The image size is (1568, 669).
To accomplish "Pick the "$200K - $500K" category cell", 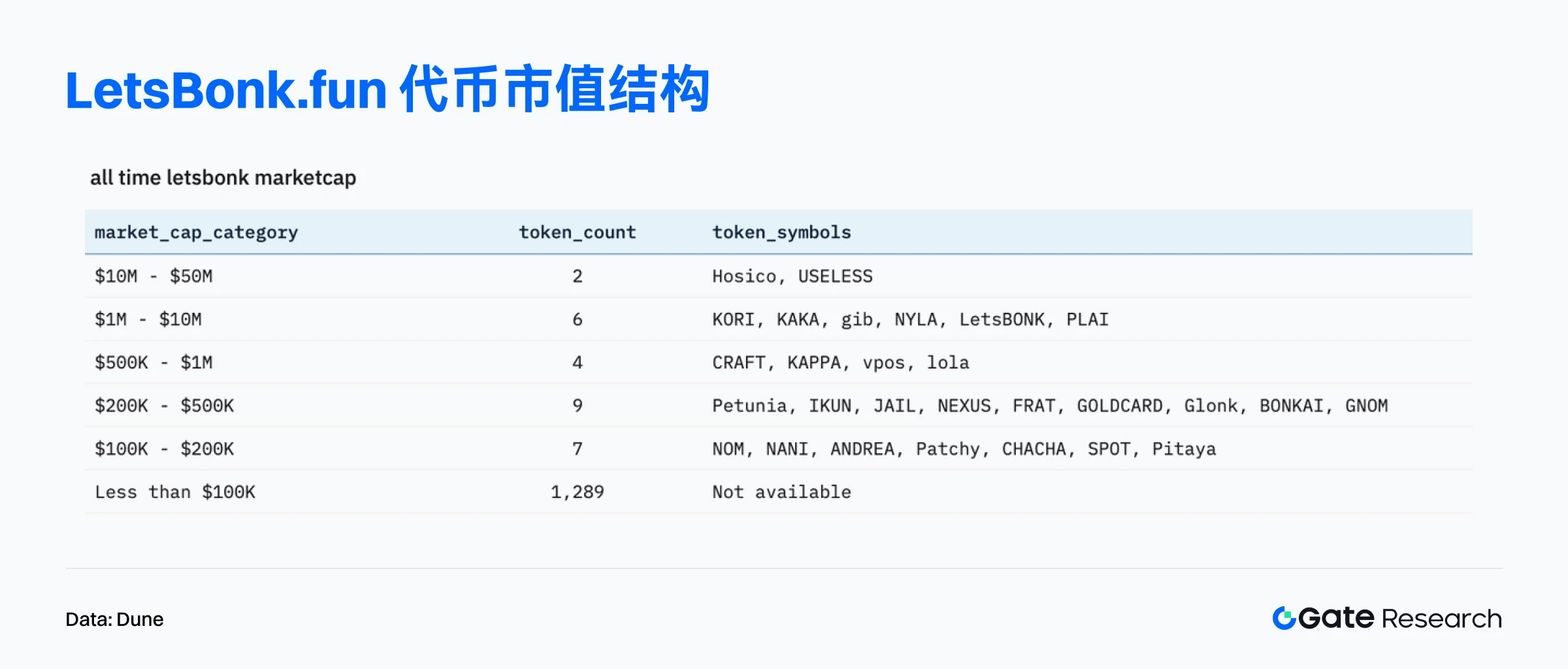I will (x=165, y=406).
